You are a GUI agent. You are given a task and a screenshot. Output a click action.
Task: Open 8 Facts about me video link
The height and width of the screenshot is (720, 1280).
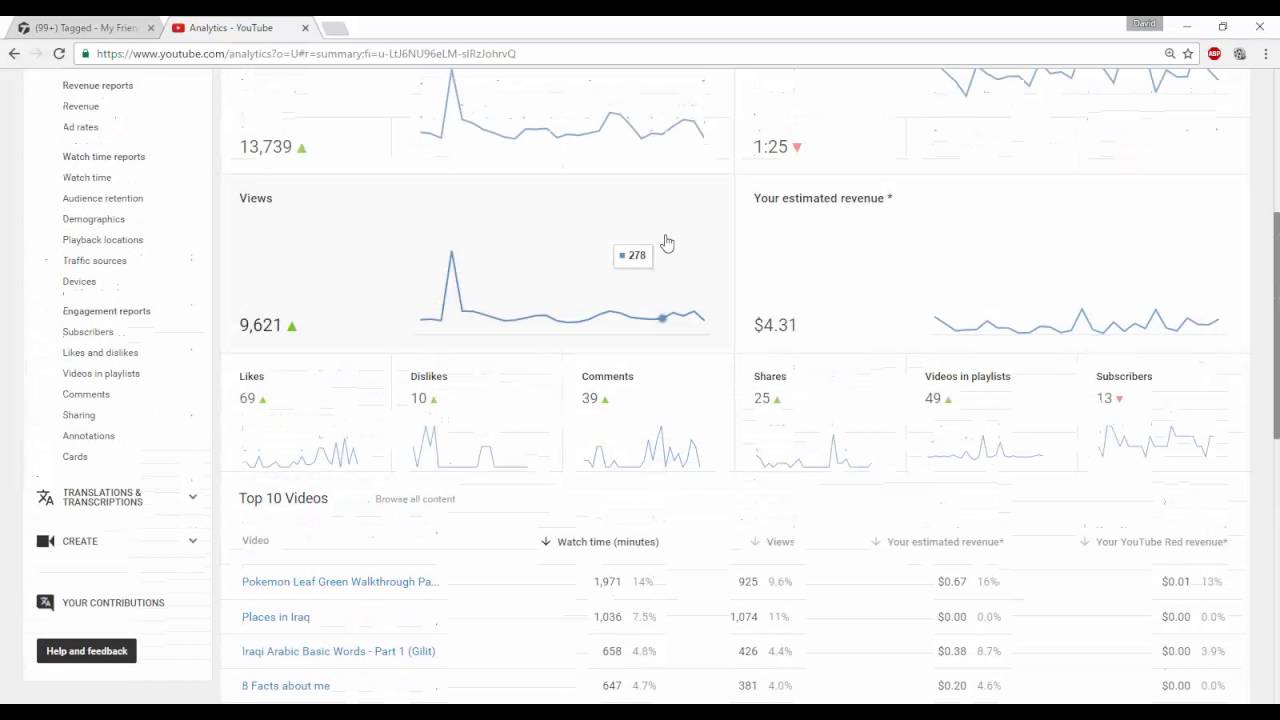click(x=286, y=686)
